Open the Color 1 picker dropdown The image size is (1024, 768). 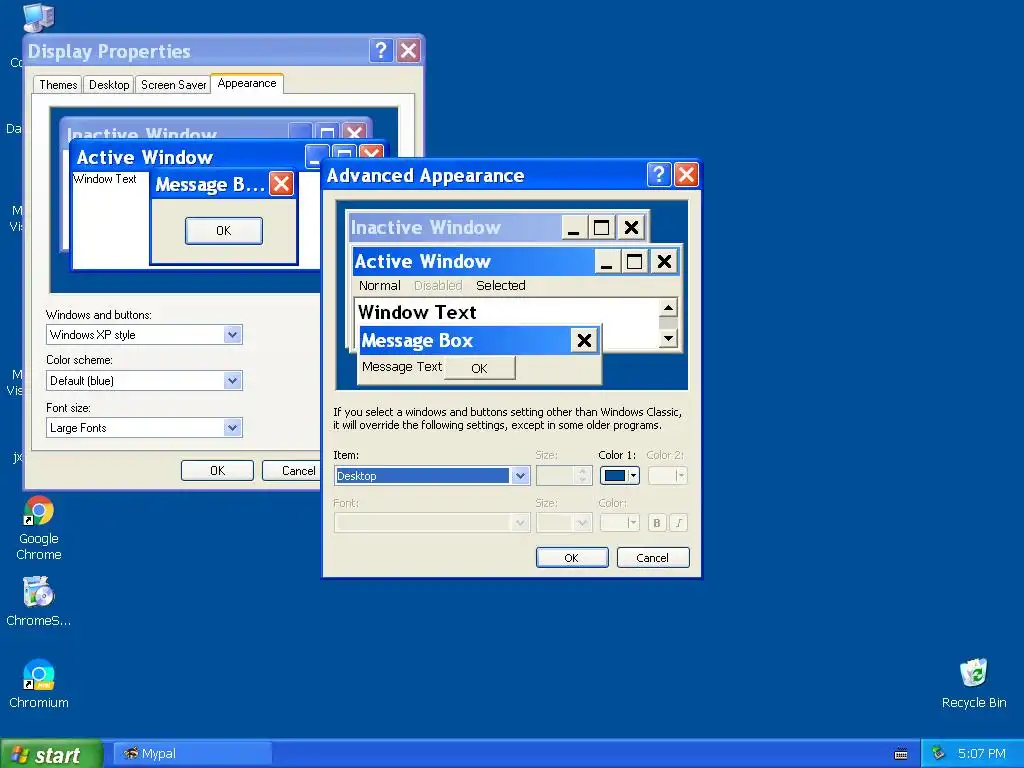[620, 476]
